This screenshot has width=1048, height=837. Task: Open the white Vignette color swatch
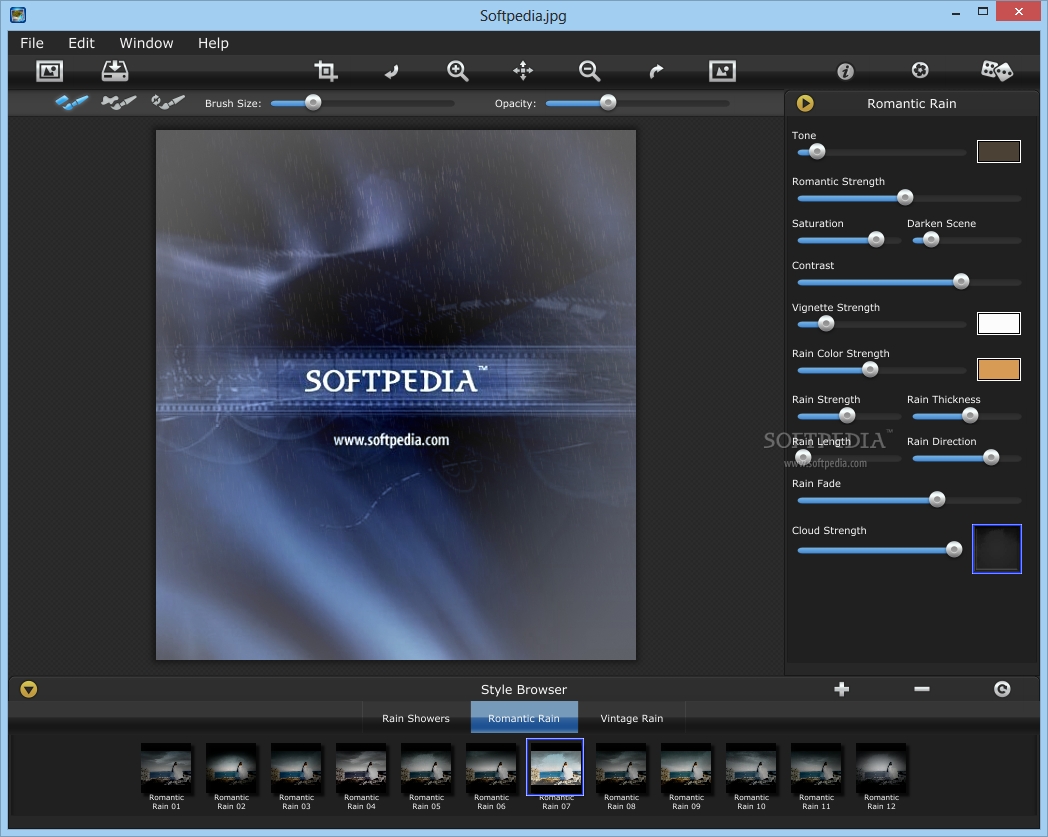[999, 324]
